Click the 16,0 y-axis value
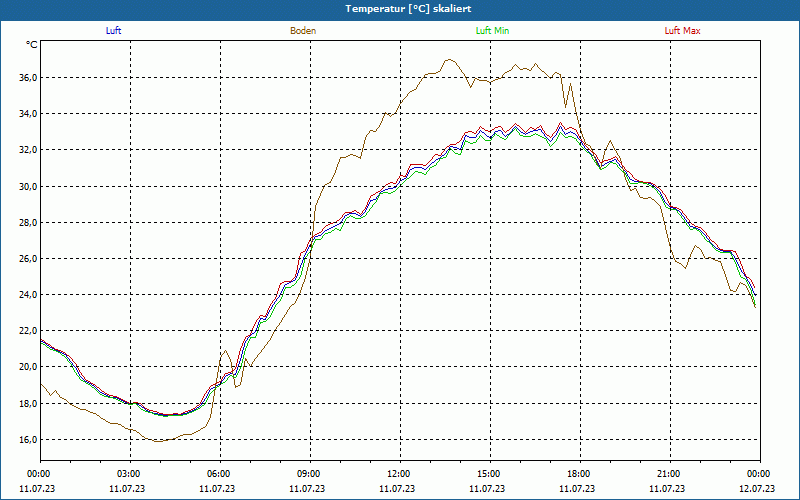The width and height of the screenshot is (800, 500). (28, 439)
